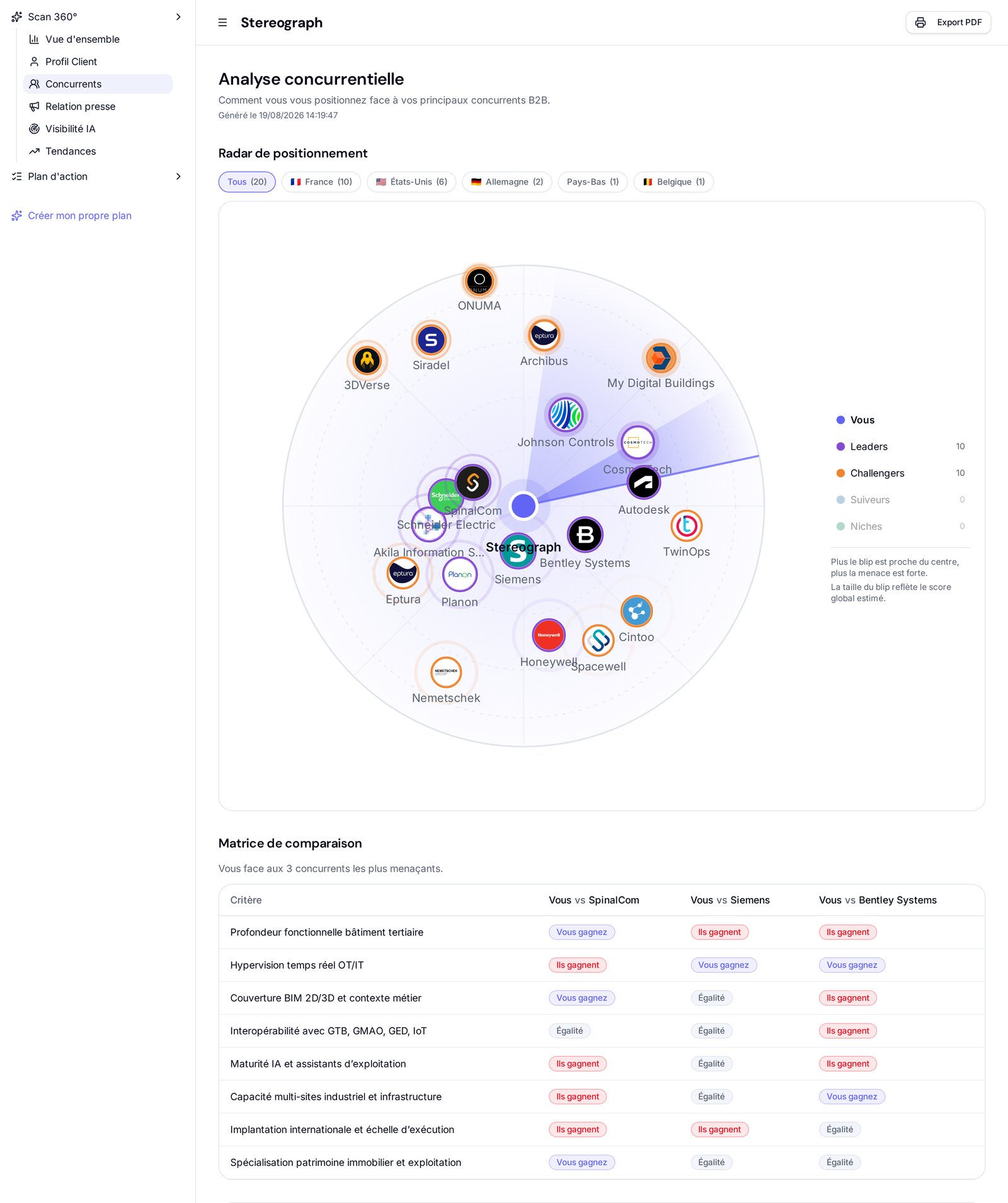The image size is (1008, 1203).
Task: Open Vue d'ensemble in sidebar
Action: 98,39
